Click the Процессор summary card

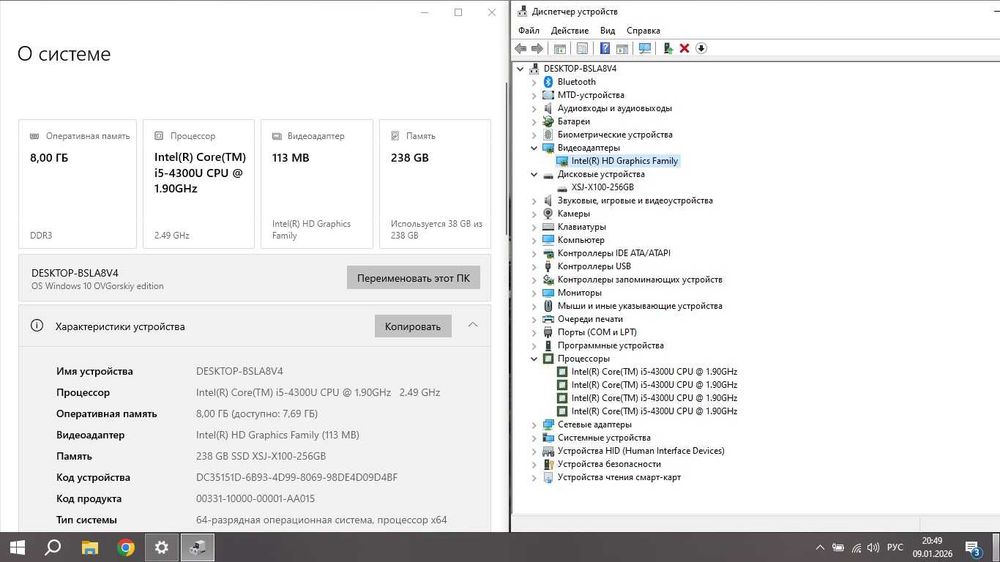(x=199, y=184)
